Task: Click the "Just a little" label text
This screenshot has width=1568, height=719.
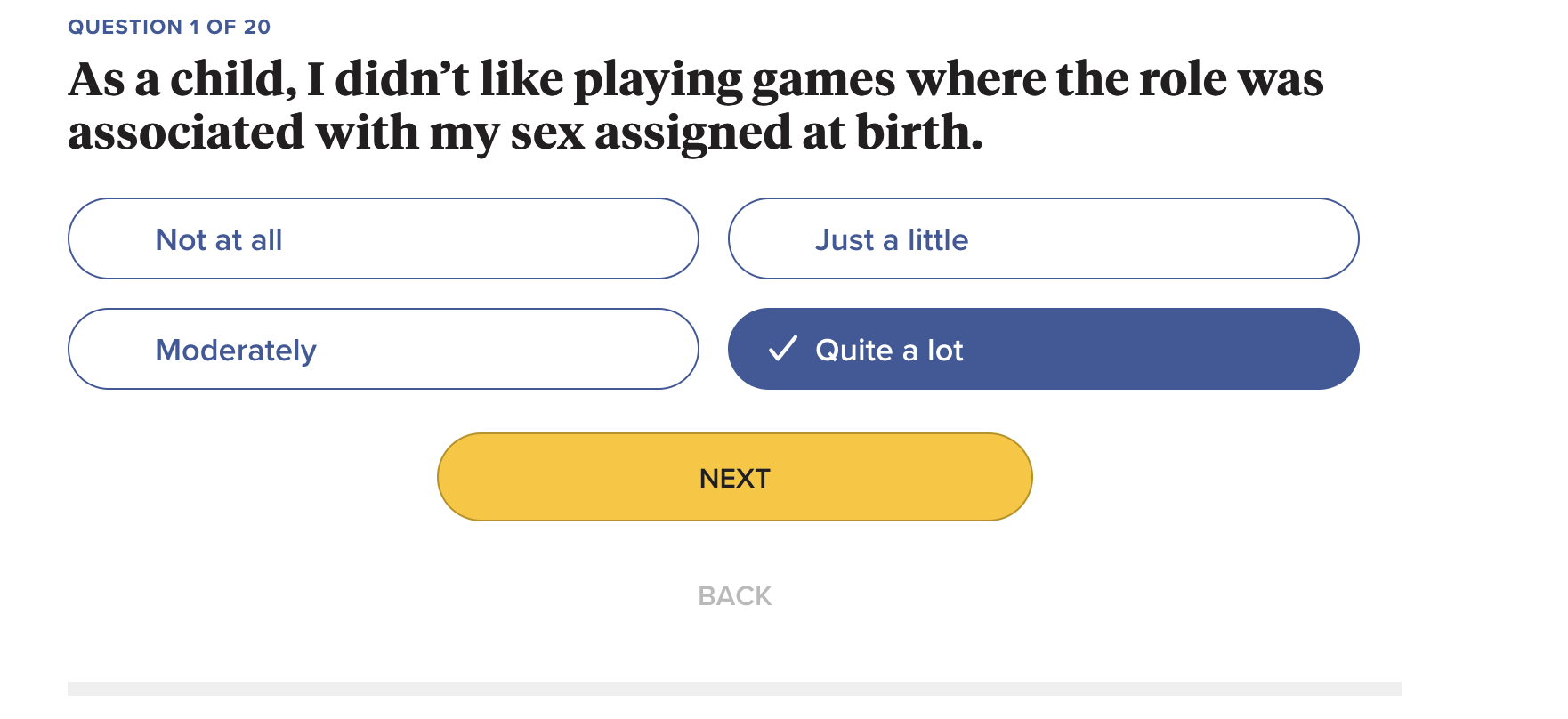Action: pyautogui.click(x=892, y=240)
